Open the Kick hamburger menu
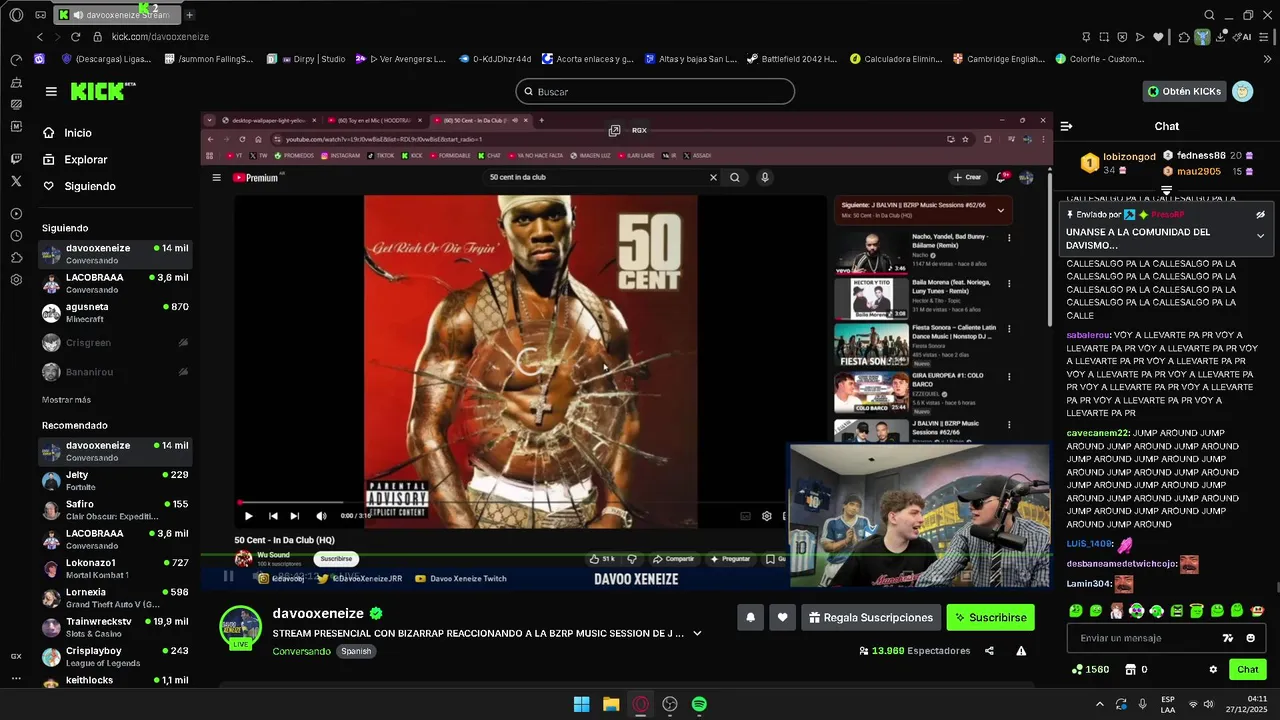 [x=51, y=91]
